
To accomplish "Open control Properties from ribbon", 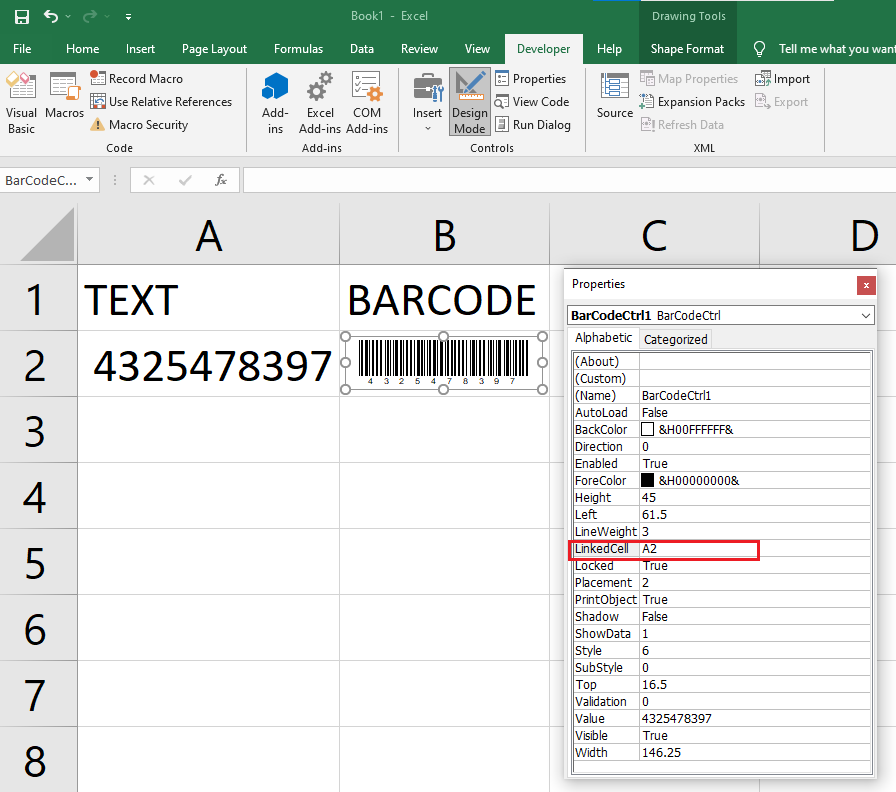I will coord(530,78).
